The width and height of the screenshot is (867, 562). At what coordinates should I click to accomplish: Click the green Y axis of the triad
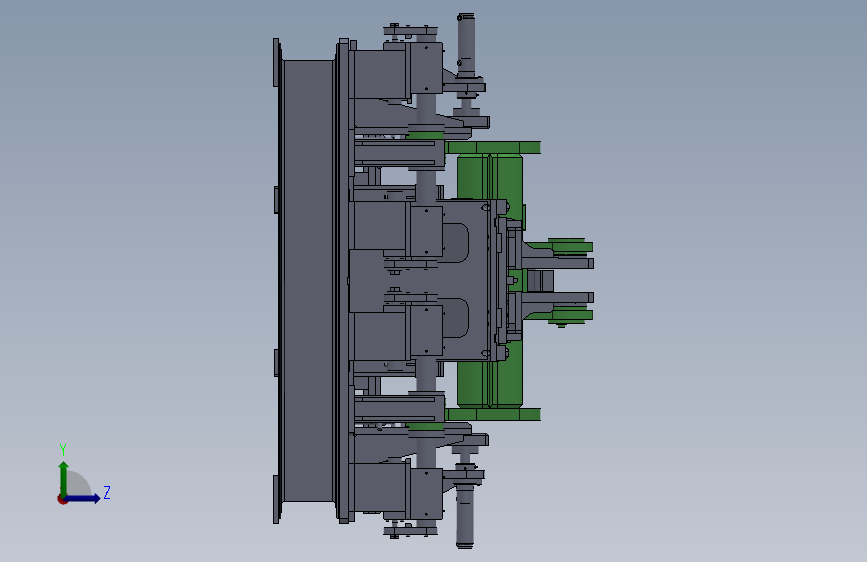(64, 478)
